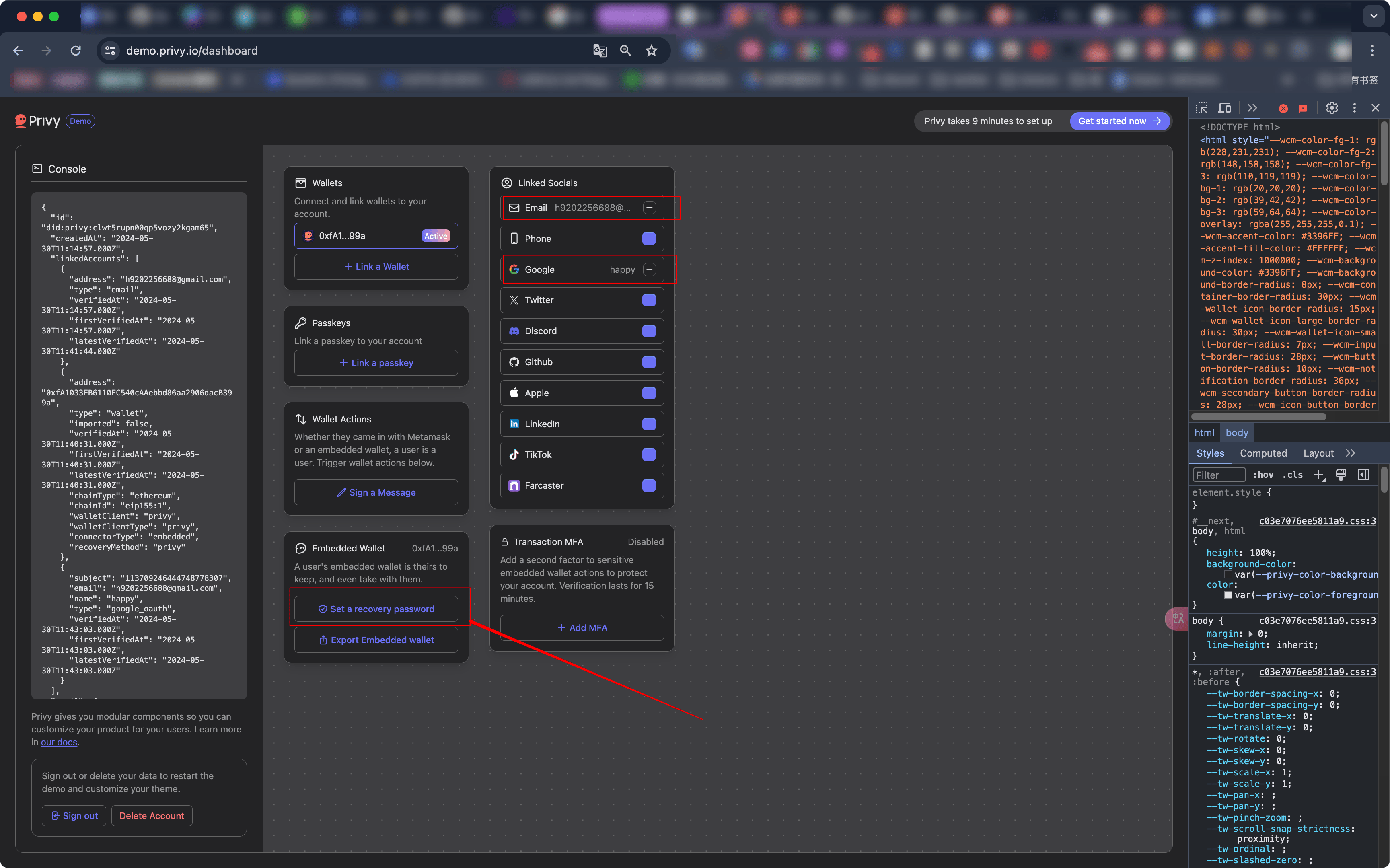Viewport: 1390px width, 868px height.
Task: Open c03e7076ee5811a9.css:3 link for body rule
Action: tap(1317, 621)
